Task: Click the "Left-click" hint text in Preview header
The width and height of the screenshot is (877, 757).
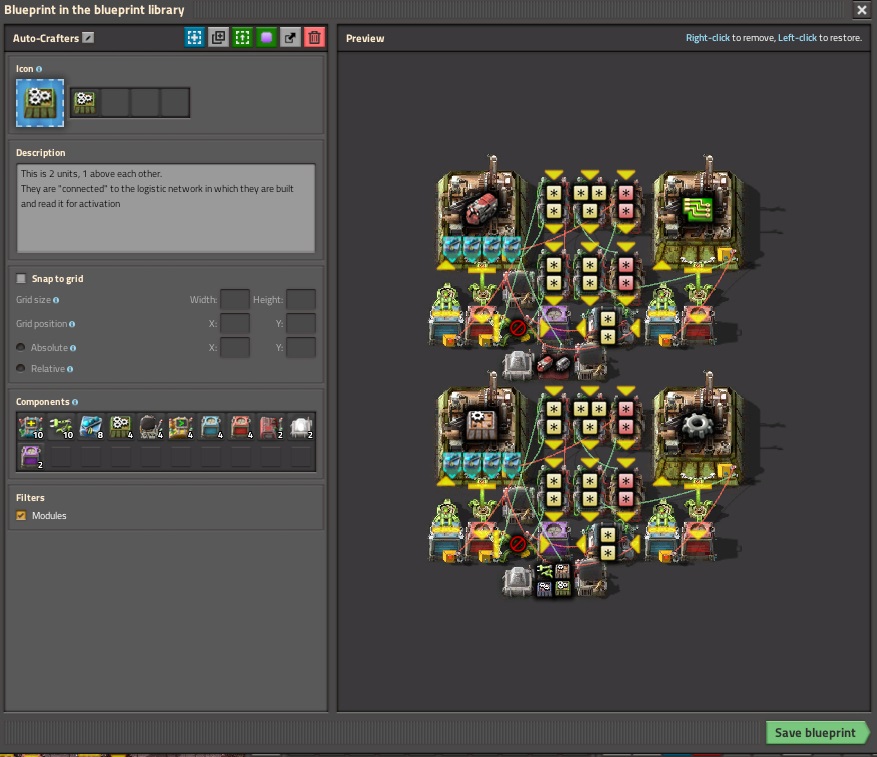Action: click(x=797, y=37)
